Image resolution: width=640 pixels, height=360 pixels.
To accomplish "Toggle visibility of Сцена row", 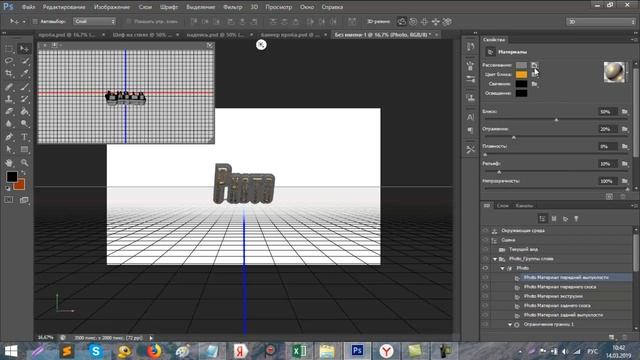I will 485,240.
